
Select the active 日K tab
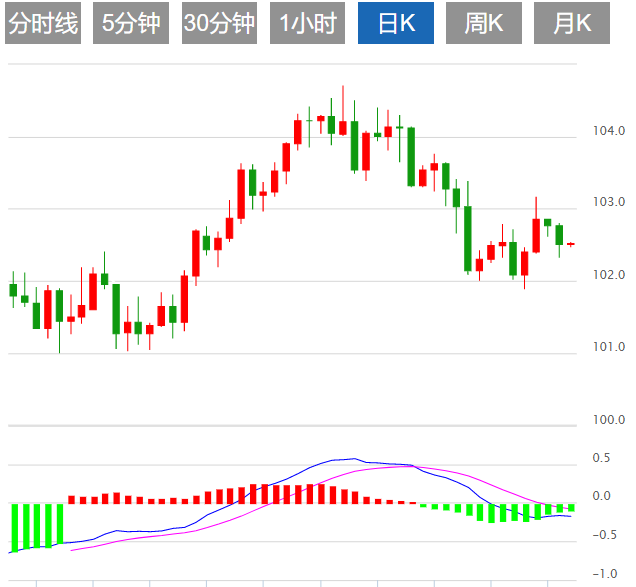pyautogui.click(x=396, y=24)
